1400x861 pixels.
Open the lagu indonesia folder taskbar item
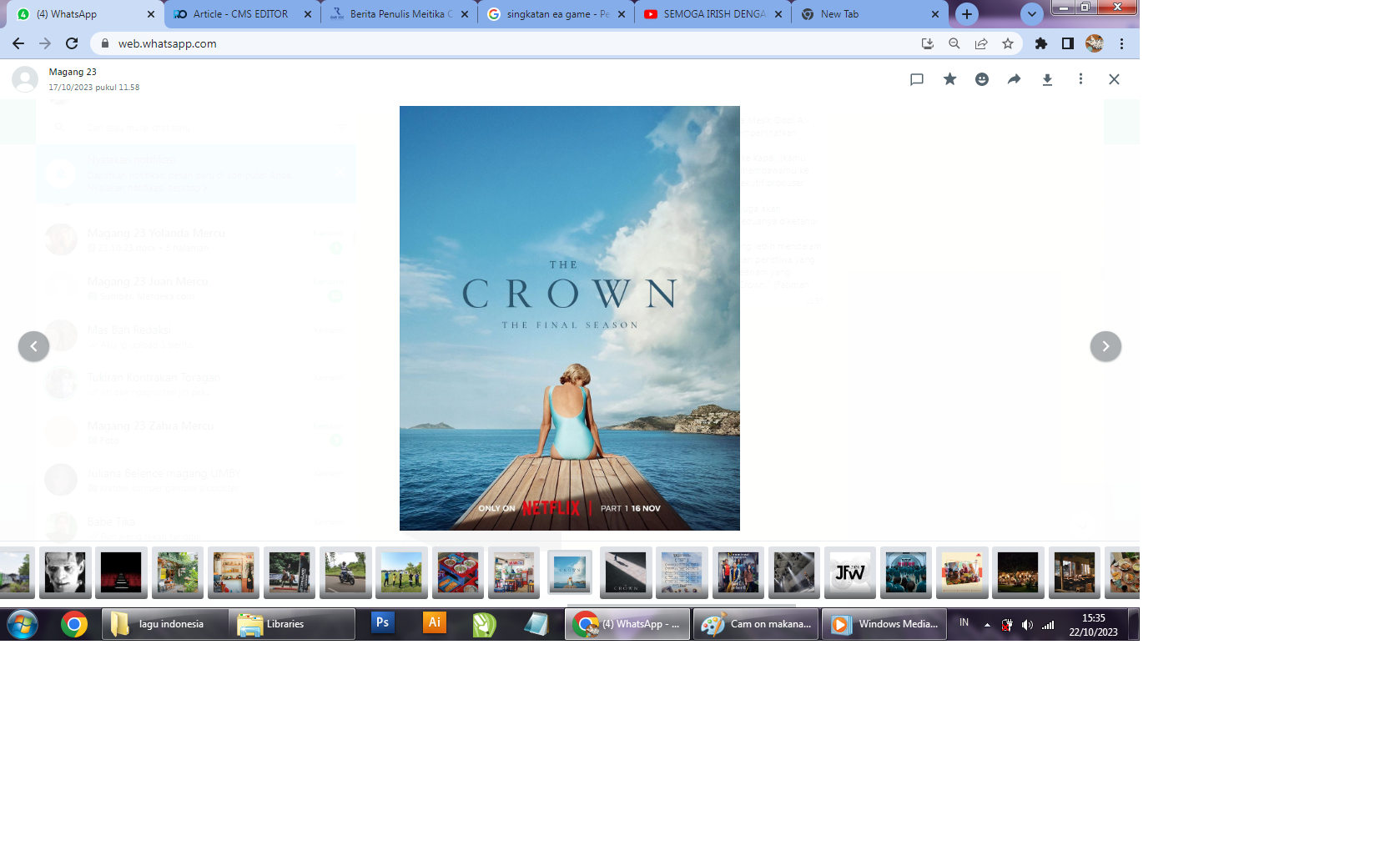[x=165, y=624]
